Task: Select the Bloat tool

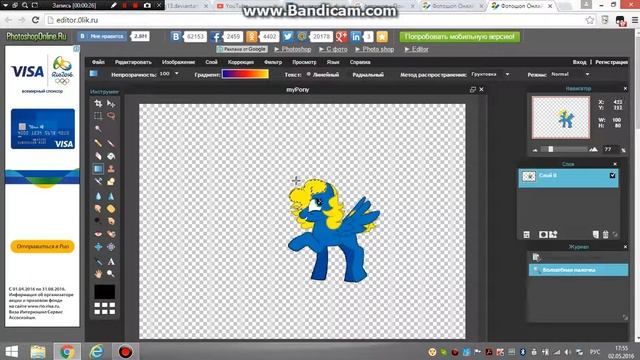Action: [x=98, y=247]
